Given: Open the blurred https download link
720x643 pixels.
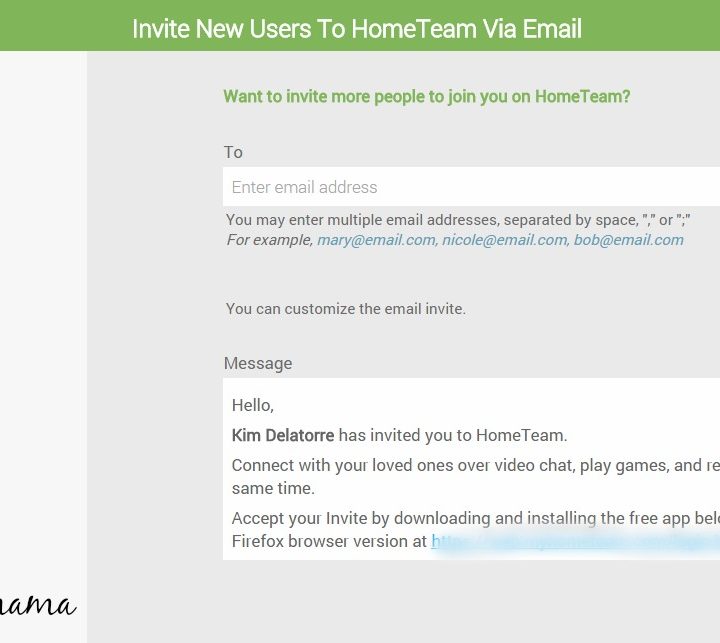Looking at the screenshot, I should click(575, 541).
